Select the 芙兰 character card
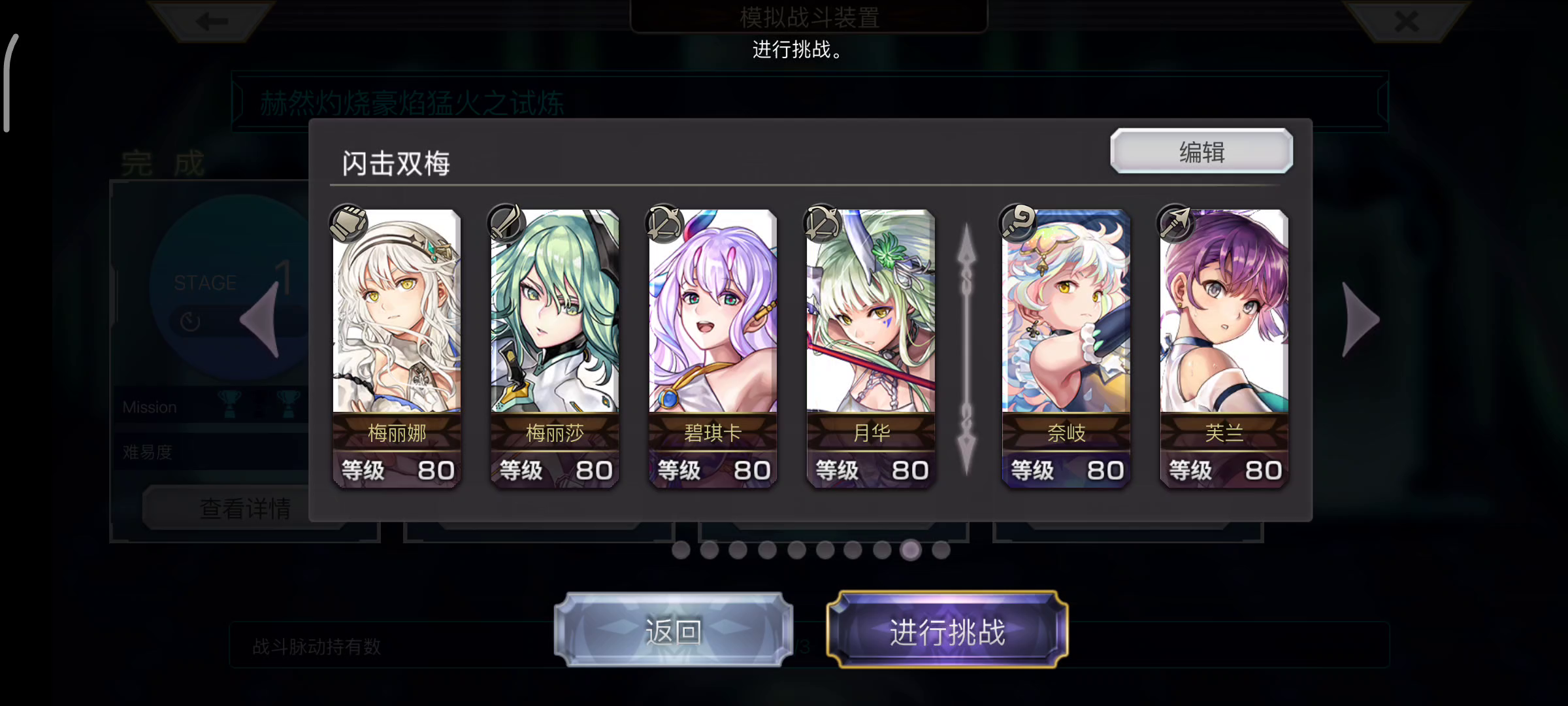1568x706 pixels. [x=1224, y=348]
